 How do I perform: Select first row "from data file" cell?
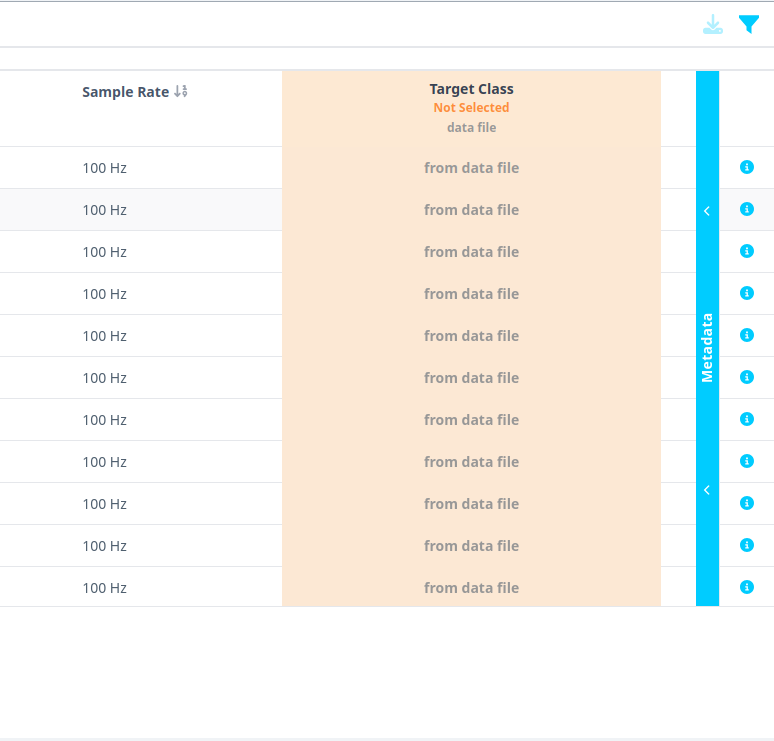pyautogui.click(x=471, y=168)
